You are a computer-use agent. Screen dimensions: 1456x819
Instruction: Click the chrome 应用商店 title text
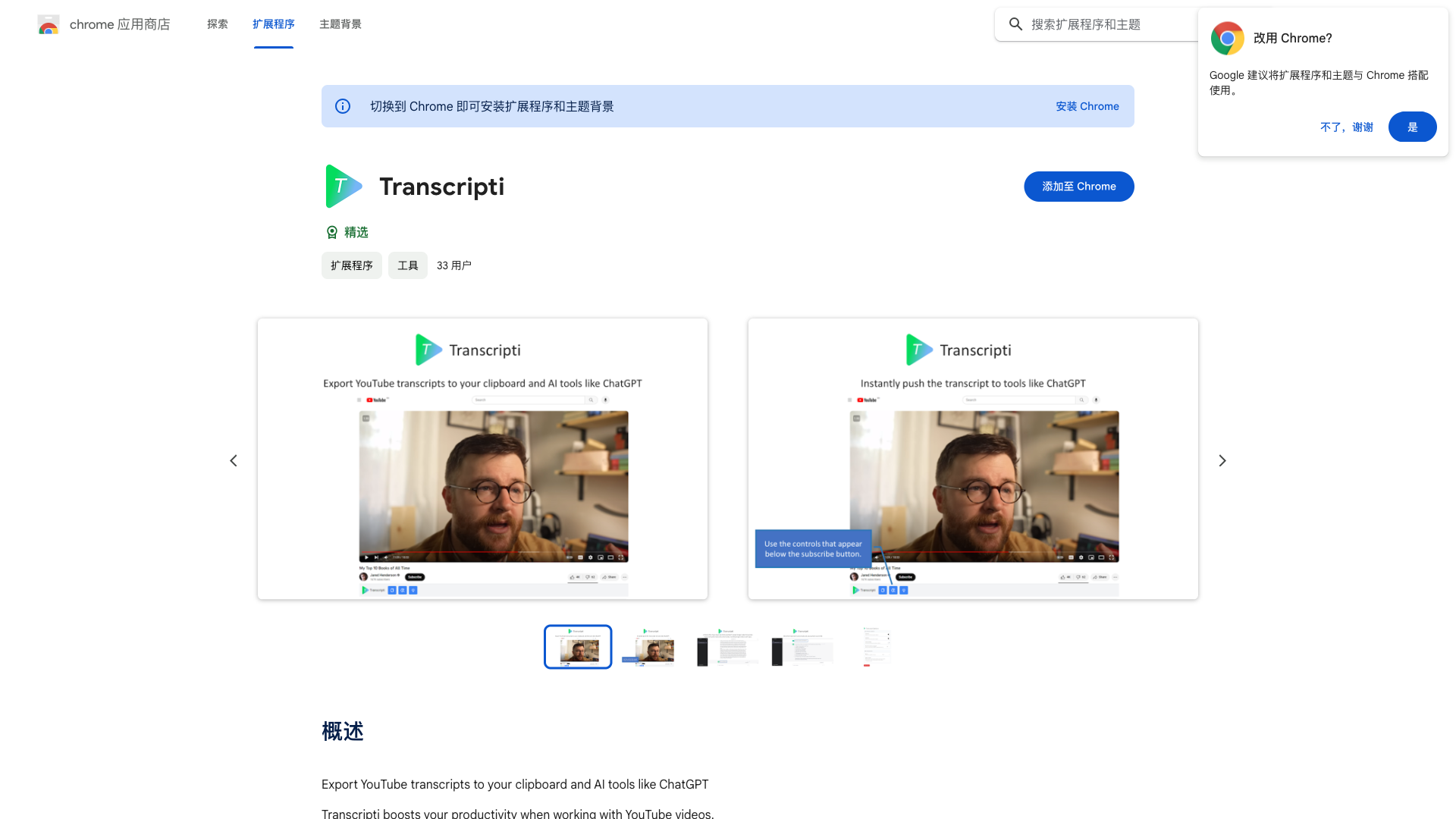click(x=120, y=24)
